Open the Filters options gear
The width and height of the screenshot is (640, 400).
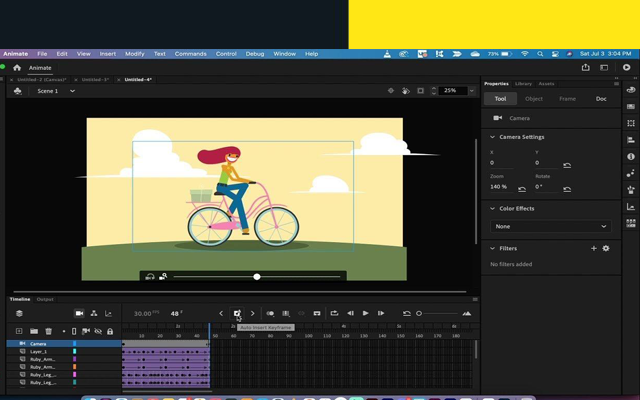click(605, 248)
